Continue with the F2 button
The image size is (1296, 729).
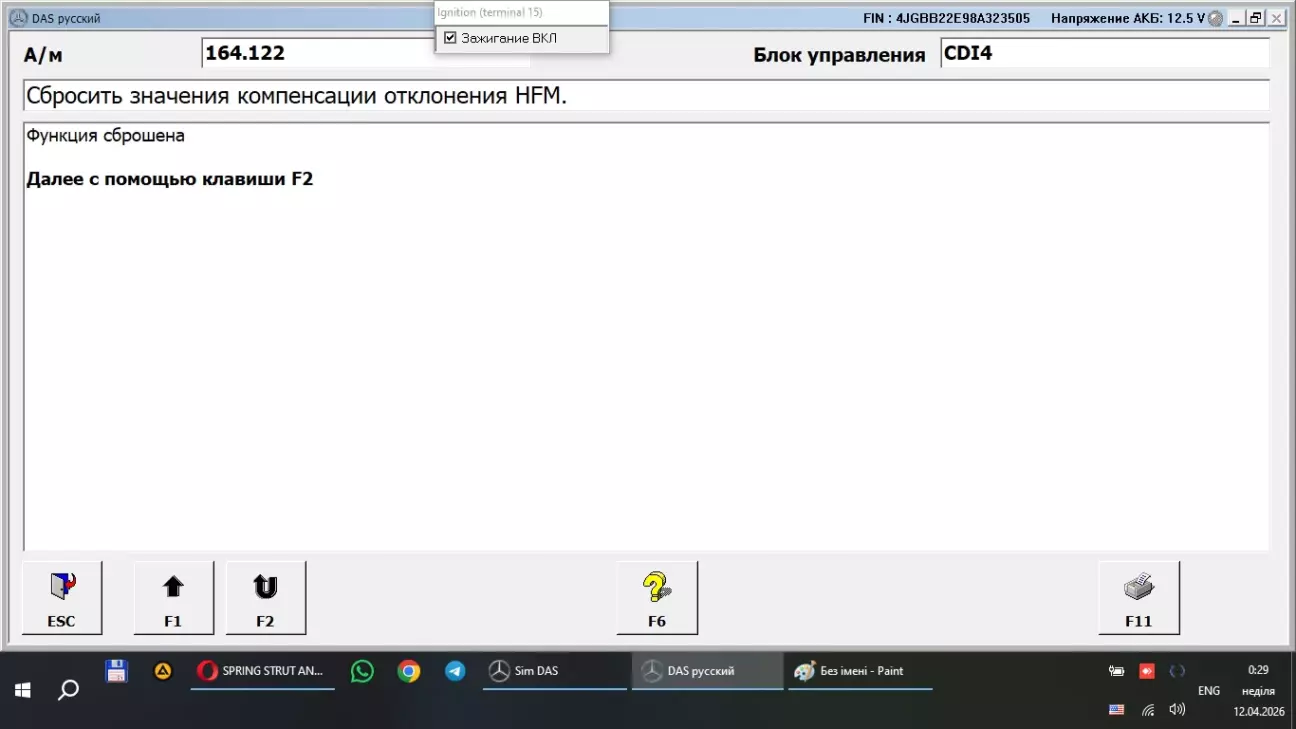265,598
